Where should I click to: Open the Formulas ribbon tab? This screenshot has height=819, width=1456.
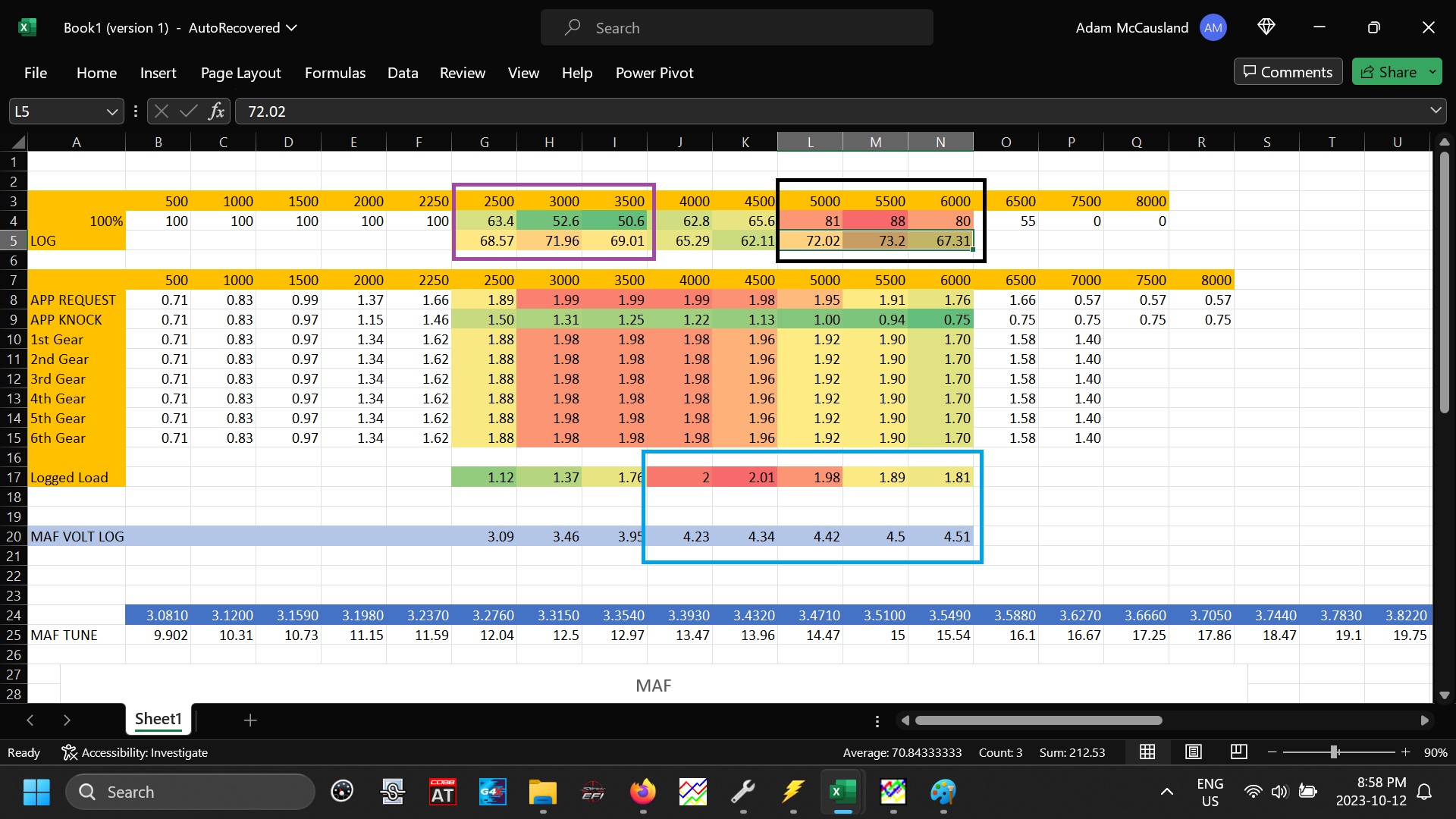tap(334, 73)
